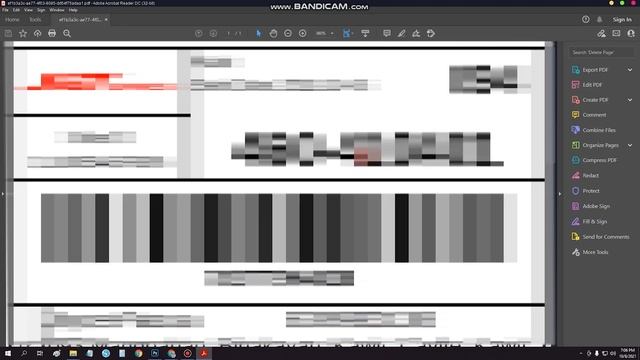Switch to the Tools tab
640x360 pixels.
[x=35, y=20]
